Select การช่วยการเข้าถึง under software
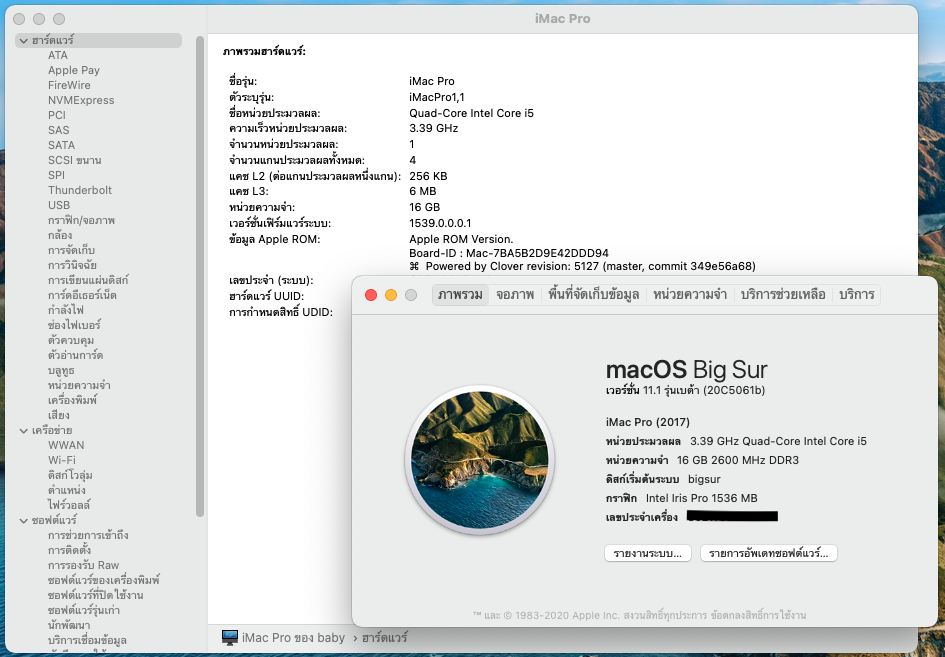This screenshot has width=945, height=657. tap(88, 535)
